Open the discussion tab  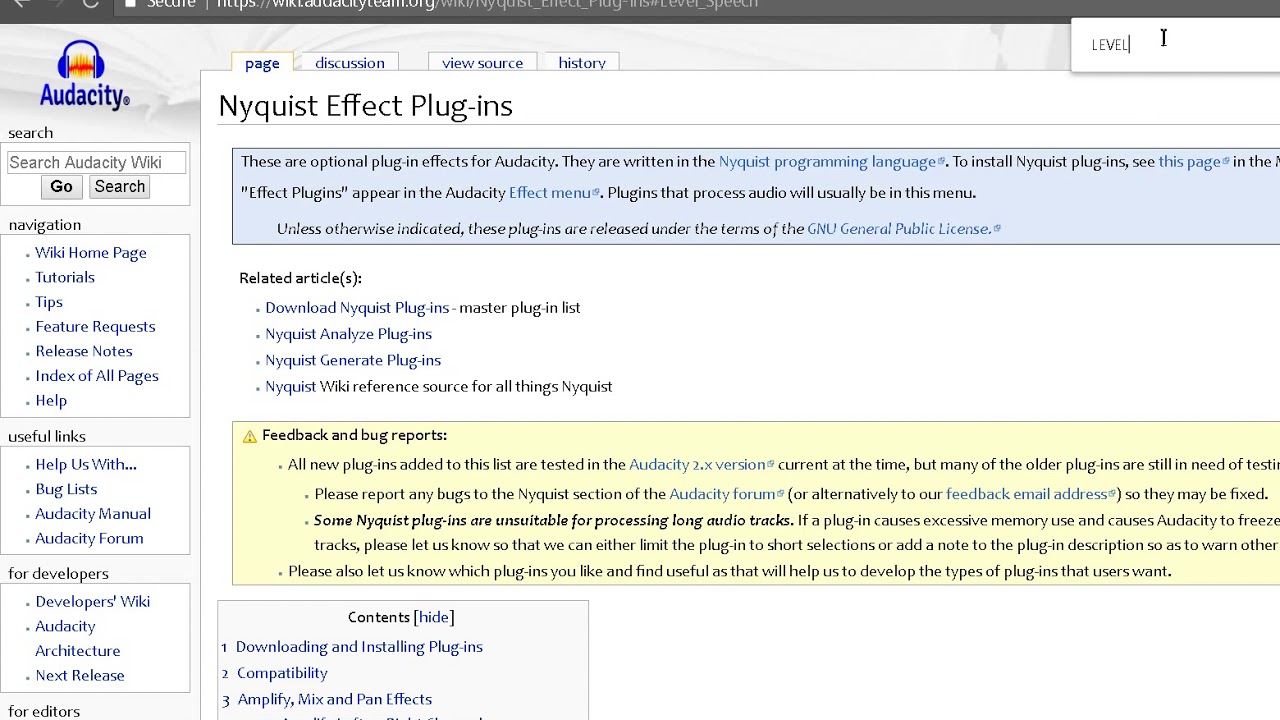click(x=350, y=63)
